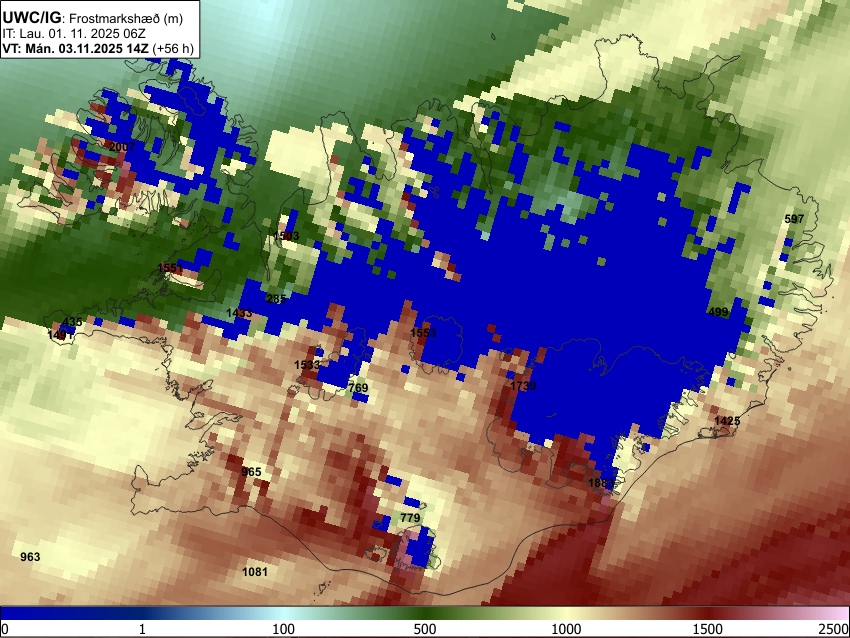Click the map value label "1883"
Screen dimensions: 850x638
(x=601, y=482)
